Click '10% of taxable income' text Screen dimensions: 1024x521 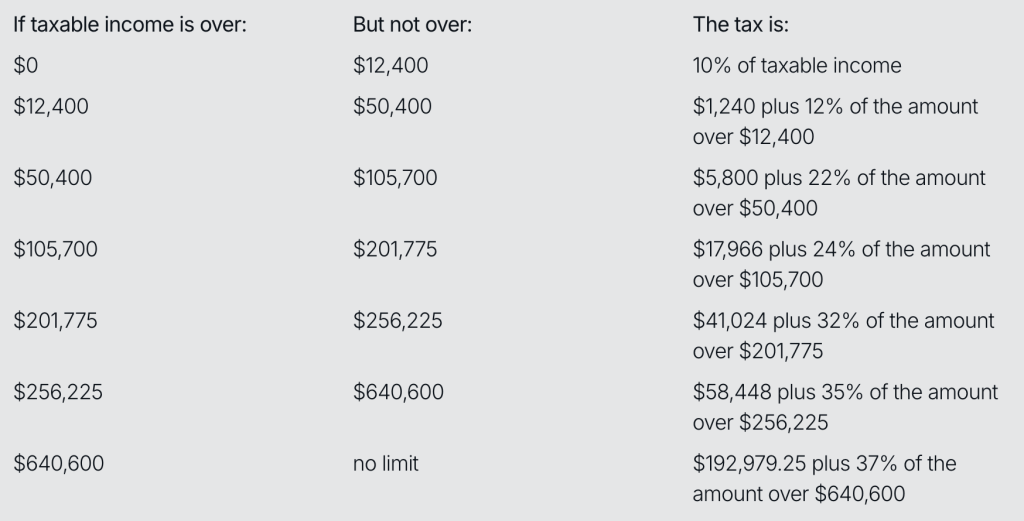pyautogui.click(x=797, y=65)
